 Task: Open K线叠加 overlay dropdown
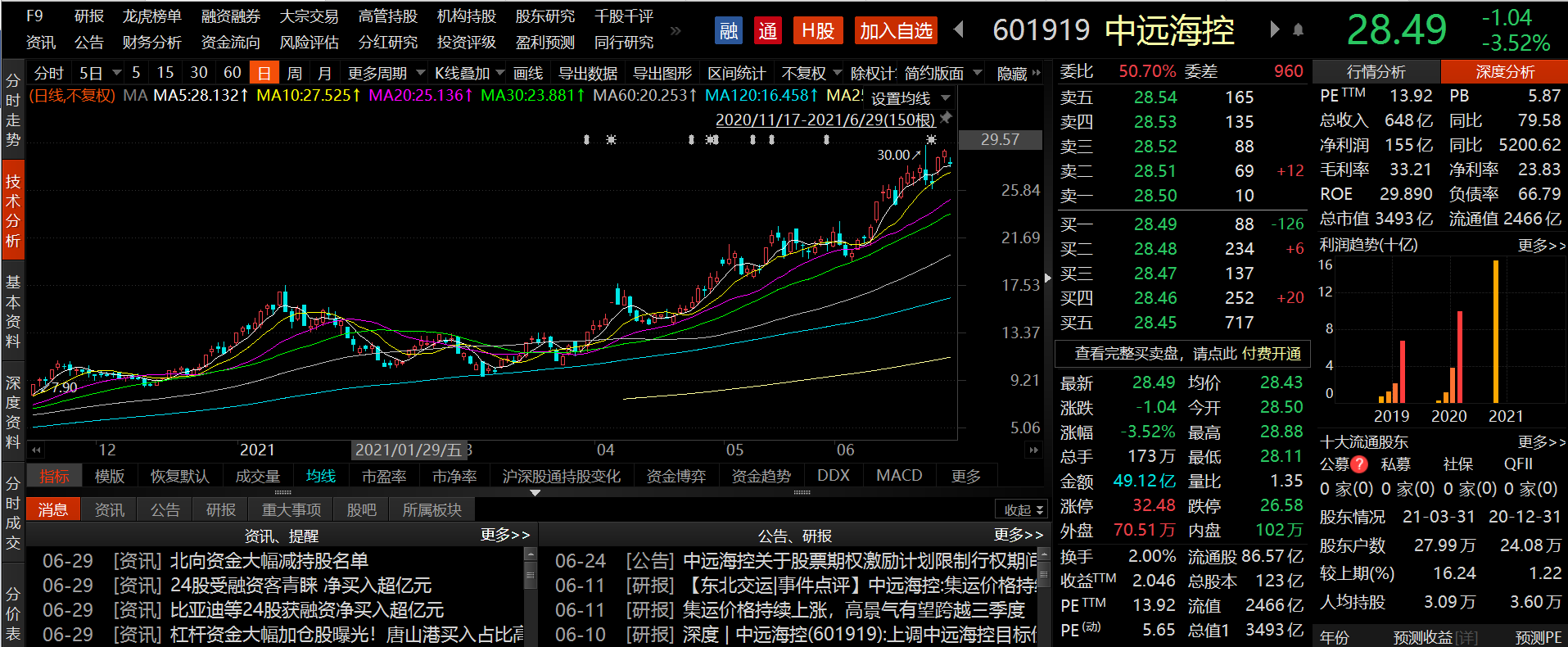click(469, 73)
